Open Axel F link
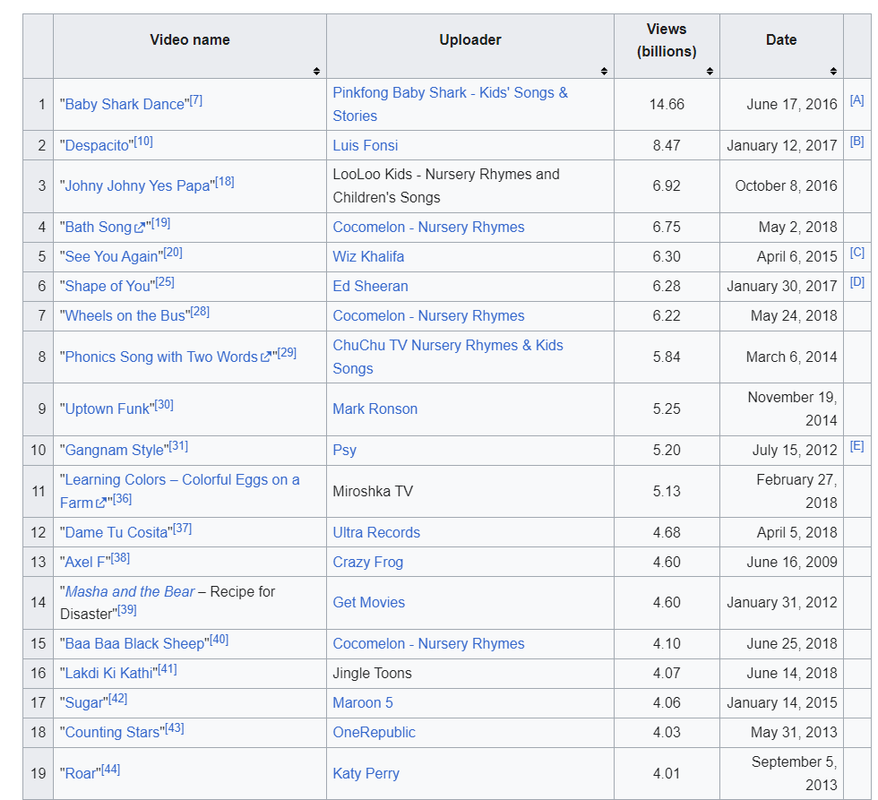Viewport: 878px width, 800px height. [x=85, y=562]
